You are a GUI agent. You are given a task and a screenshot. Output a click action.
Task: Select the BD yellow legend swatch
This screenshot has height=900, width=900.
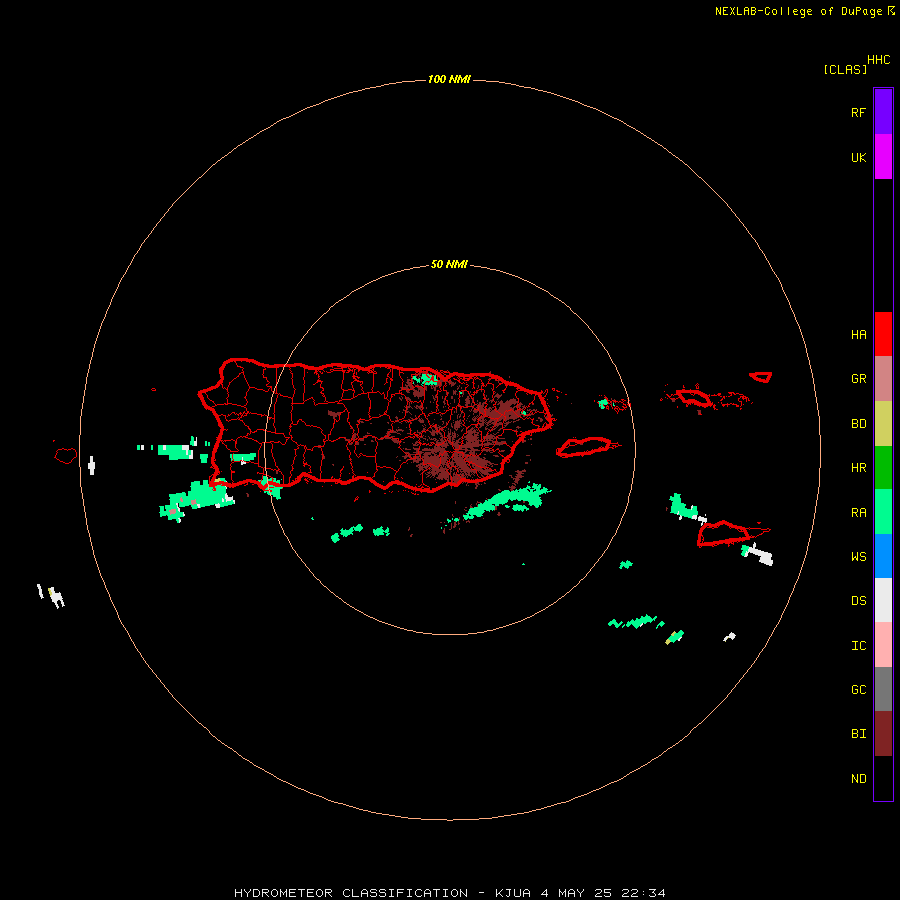(883, 424)
